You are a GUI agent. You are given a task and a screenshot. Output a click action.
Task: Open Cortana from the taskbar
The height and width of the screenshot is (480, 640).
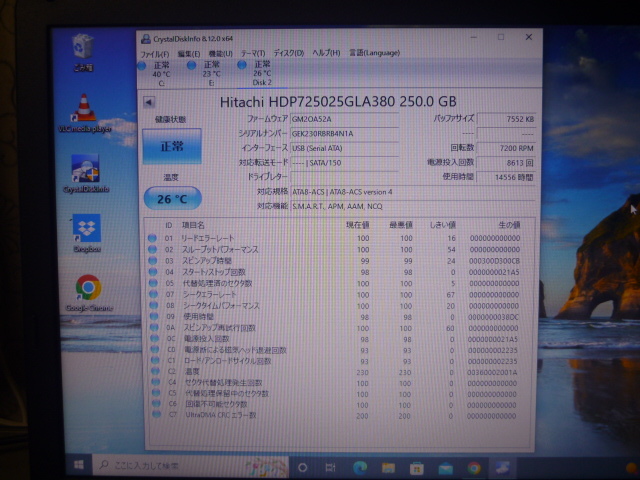point(302,467)
